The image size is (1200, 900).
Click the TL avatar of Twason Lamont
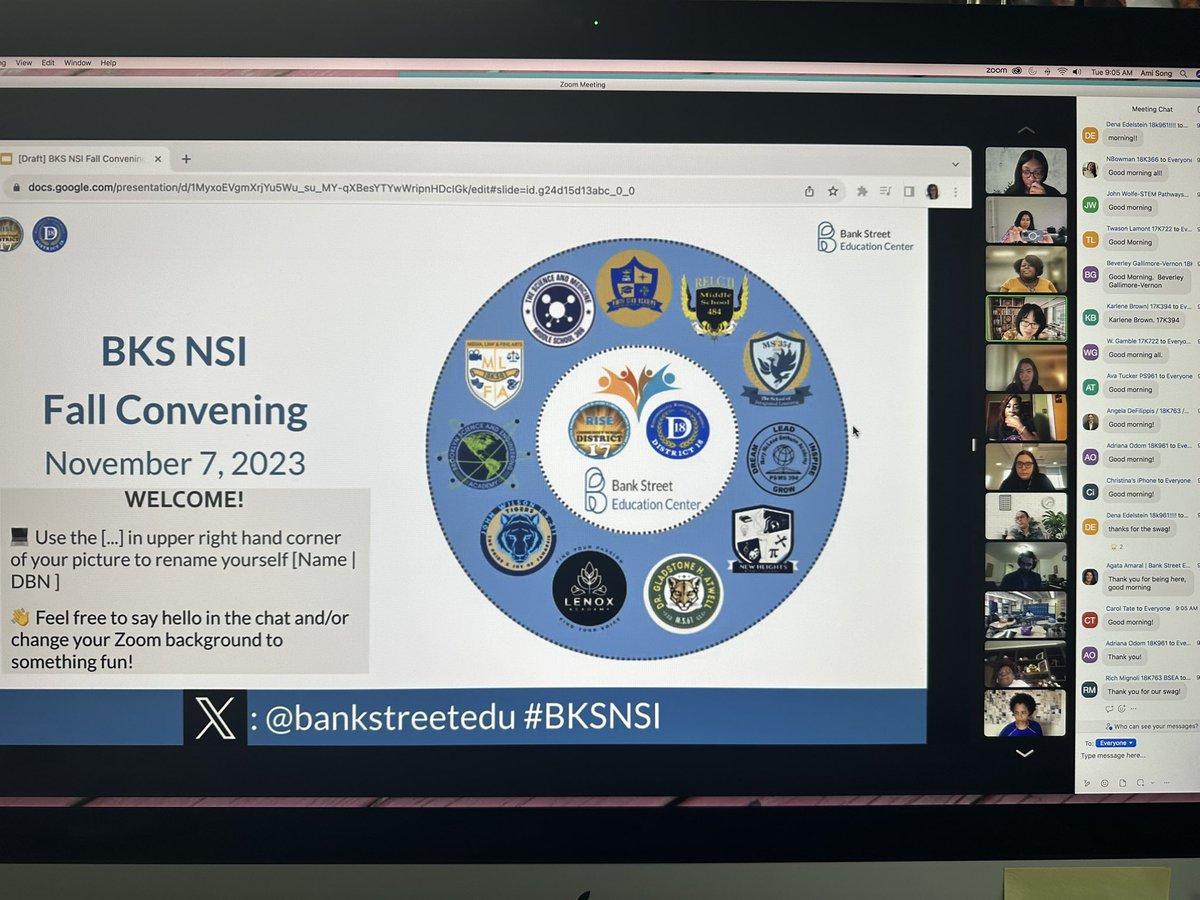click(1090, 240)
